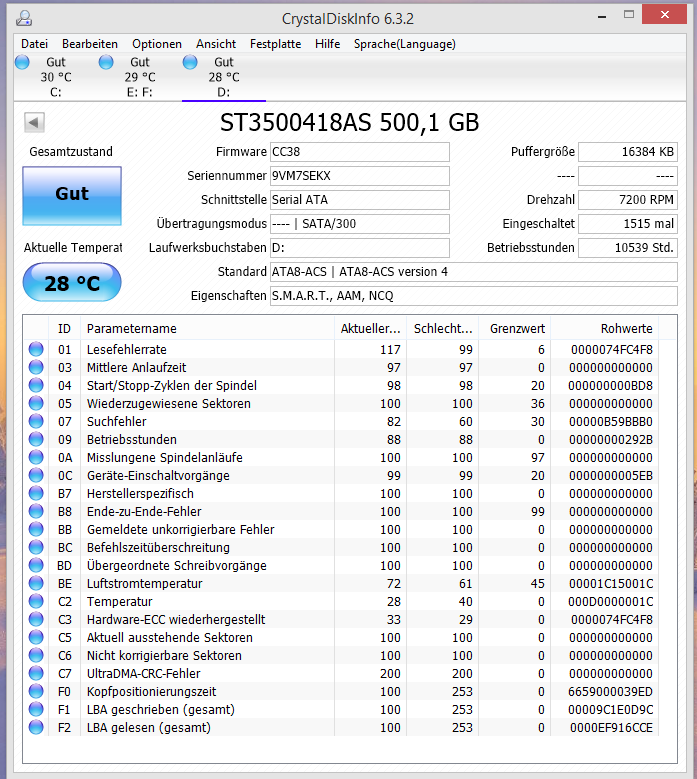Click the disk title ST3500418AS 500,1 GB
697x779 pixels.
tap(349, 122)
